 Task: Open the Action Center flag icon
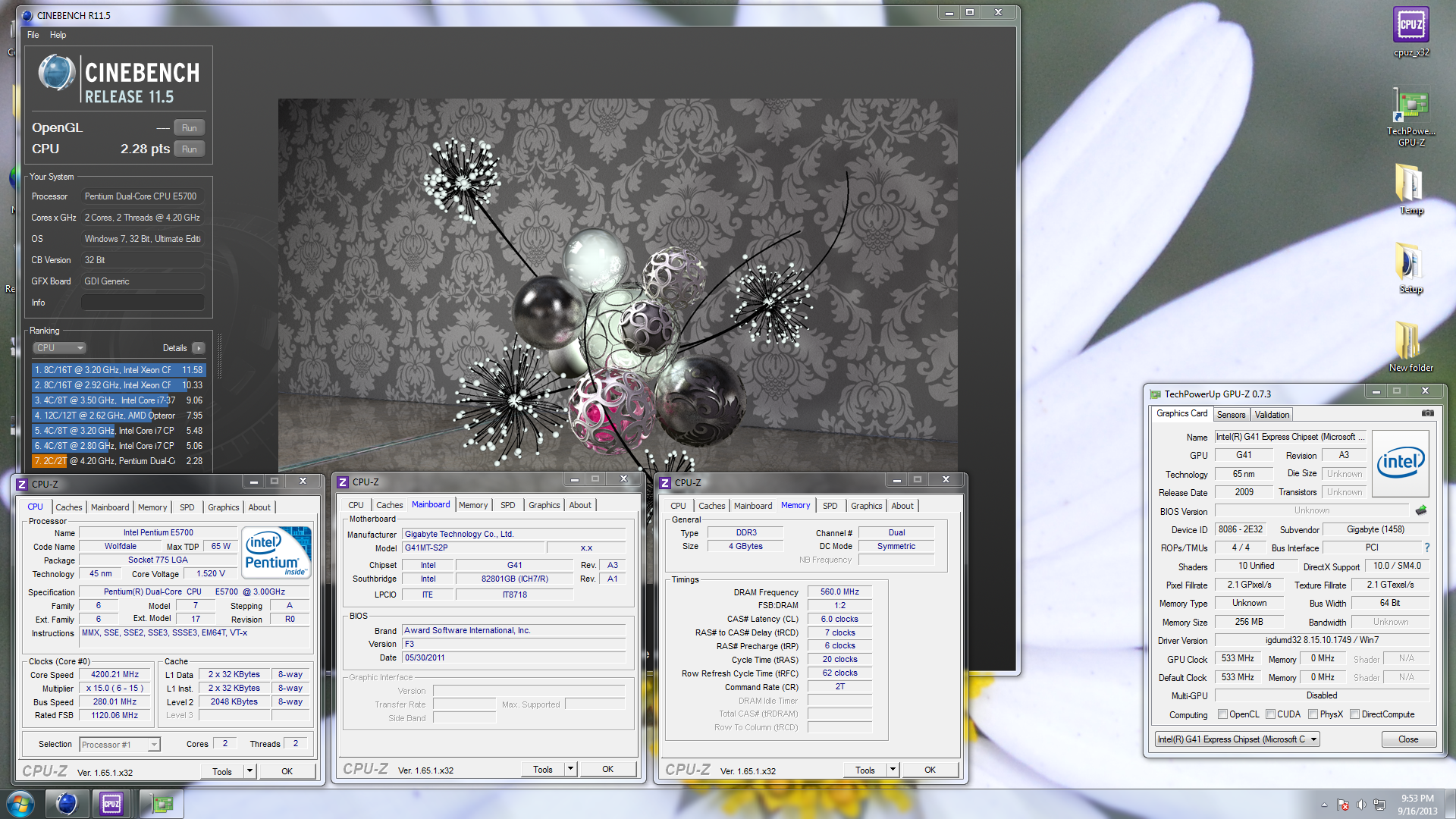(1342, 805)
